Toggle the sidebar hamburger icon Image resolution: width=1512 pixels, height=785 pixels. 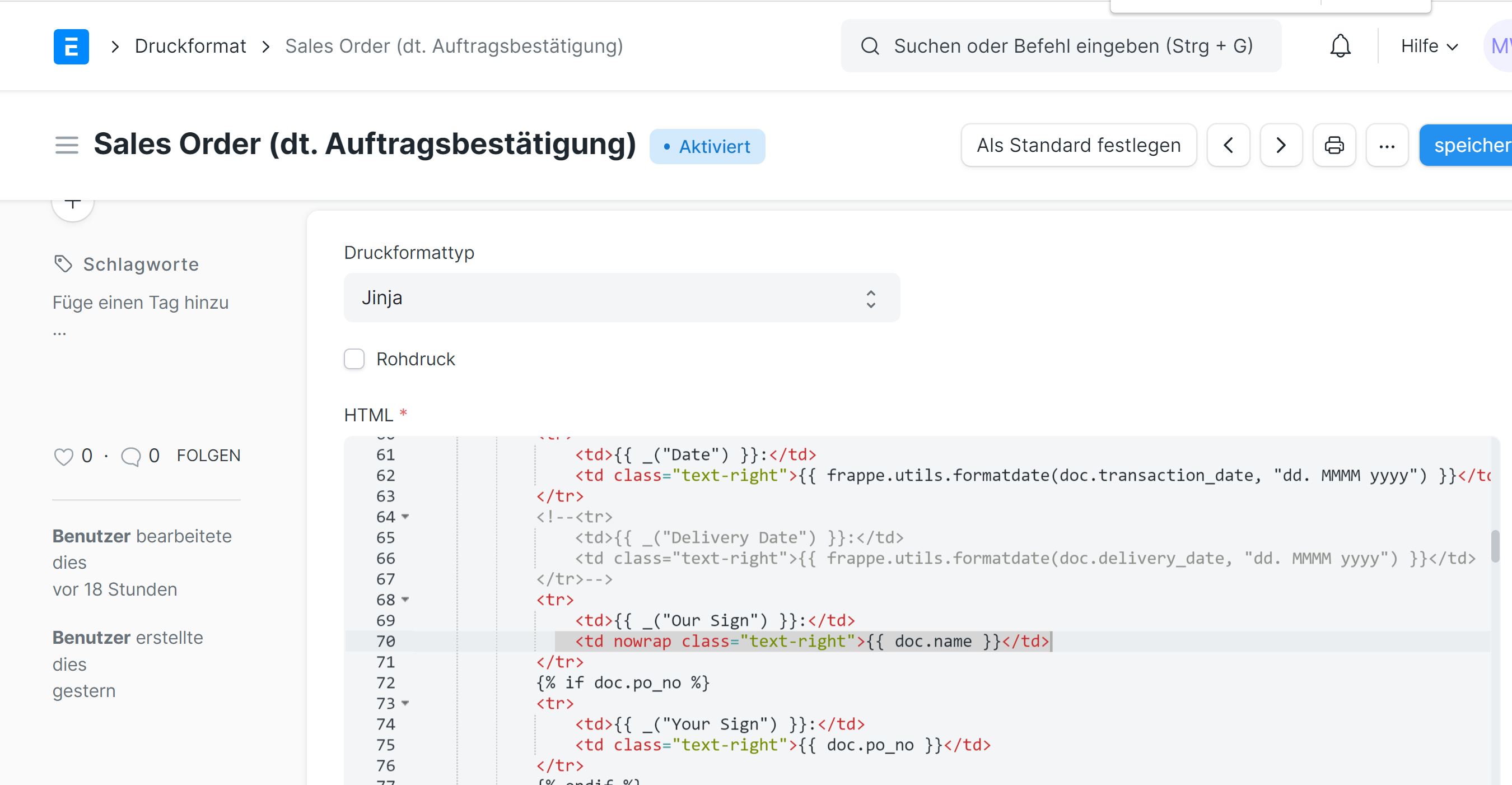coord(66,145)
